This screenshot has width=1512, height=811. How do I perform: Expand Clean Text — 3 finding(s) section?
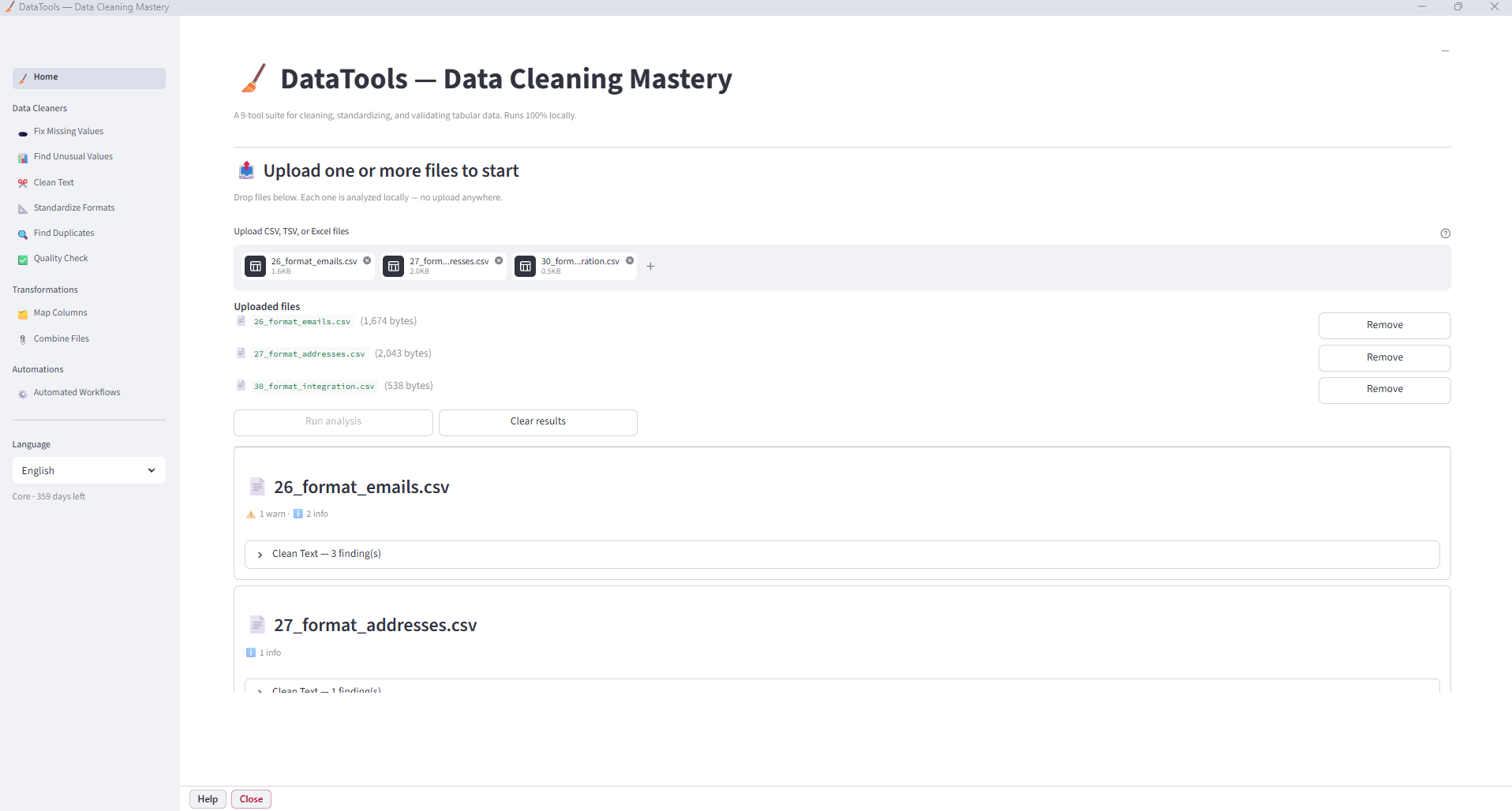pyautogui.click(x=842, y=554)
